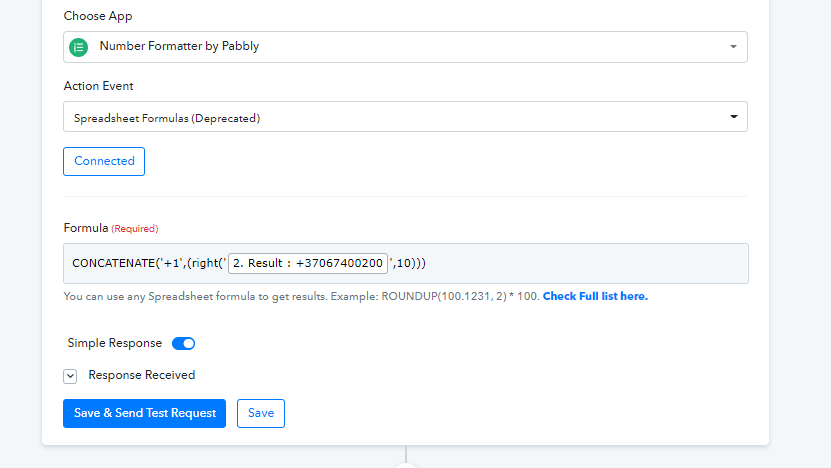Viewport: 831px width, 468px height.
Task: Click the Response Received label
Action: 142,375
